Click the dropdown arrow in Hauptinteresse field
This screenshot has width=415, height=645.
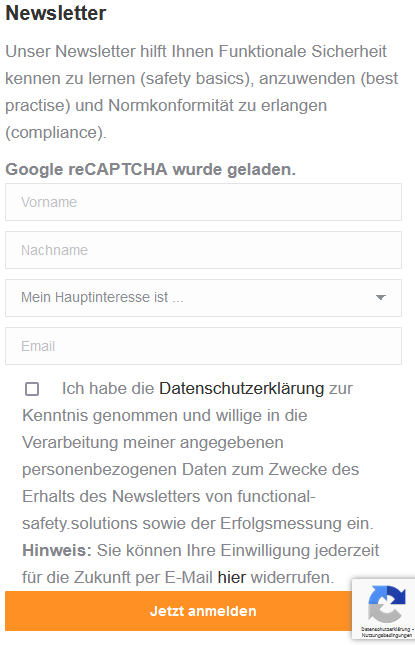coord(381,297)
